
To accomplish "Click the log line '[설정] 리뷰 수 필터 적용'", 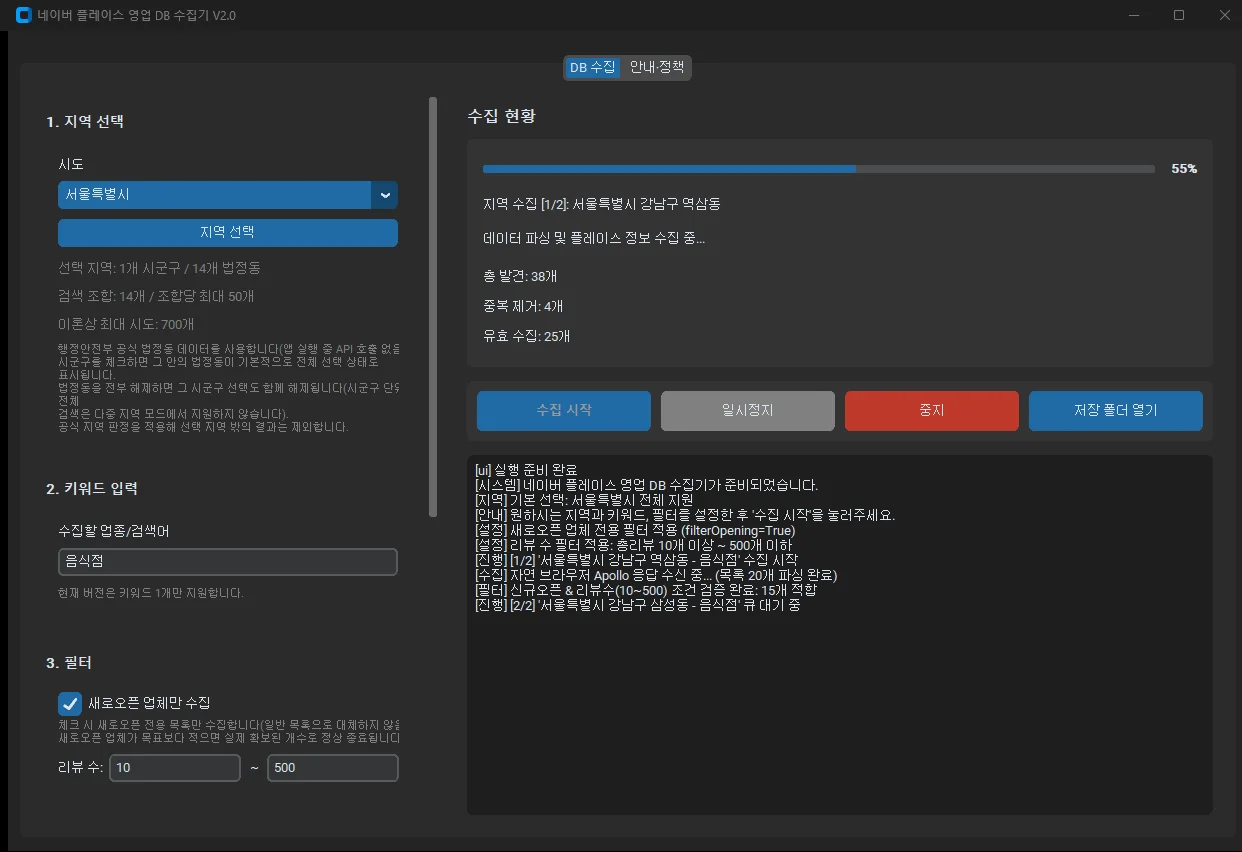I will [x=634, y=546].
